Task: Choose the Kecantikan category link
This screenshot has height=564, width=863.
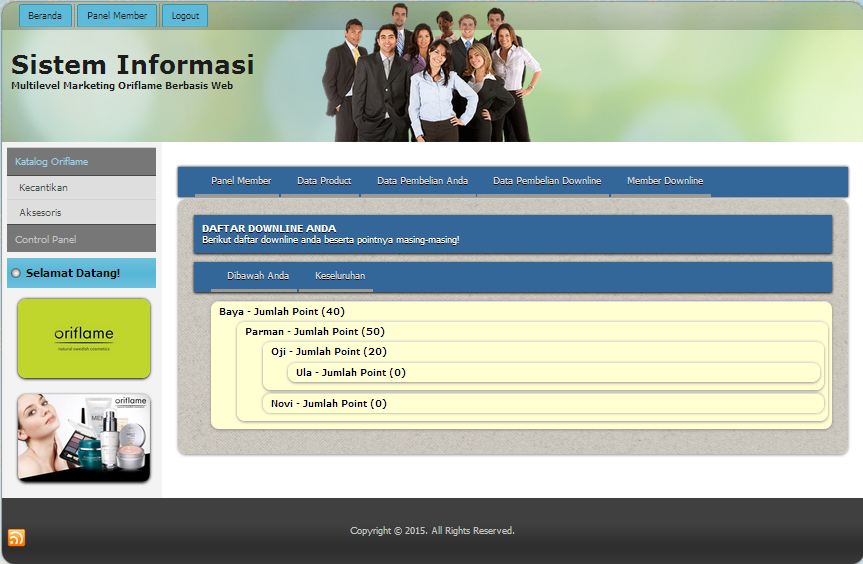Action: (x=81, y=188)
